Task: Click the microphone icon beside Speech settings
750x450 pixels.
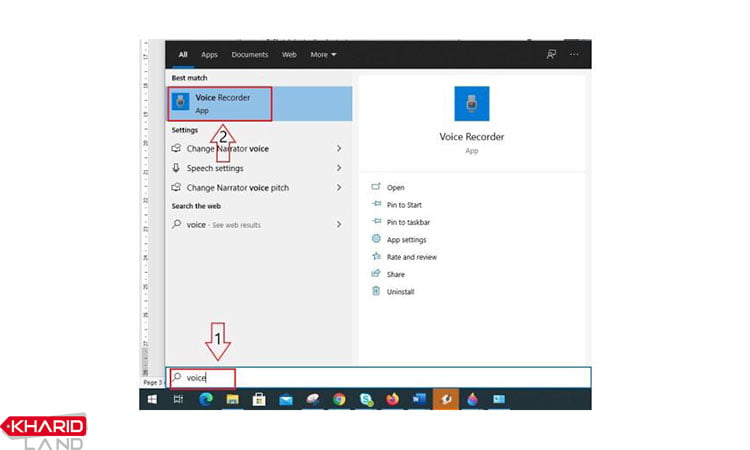Action: 176,168
